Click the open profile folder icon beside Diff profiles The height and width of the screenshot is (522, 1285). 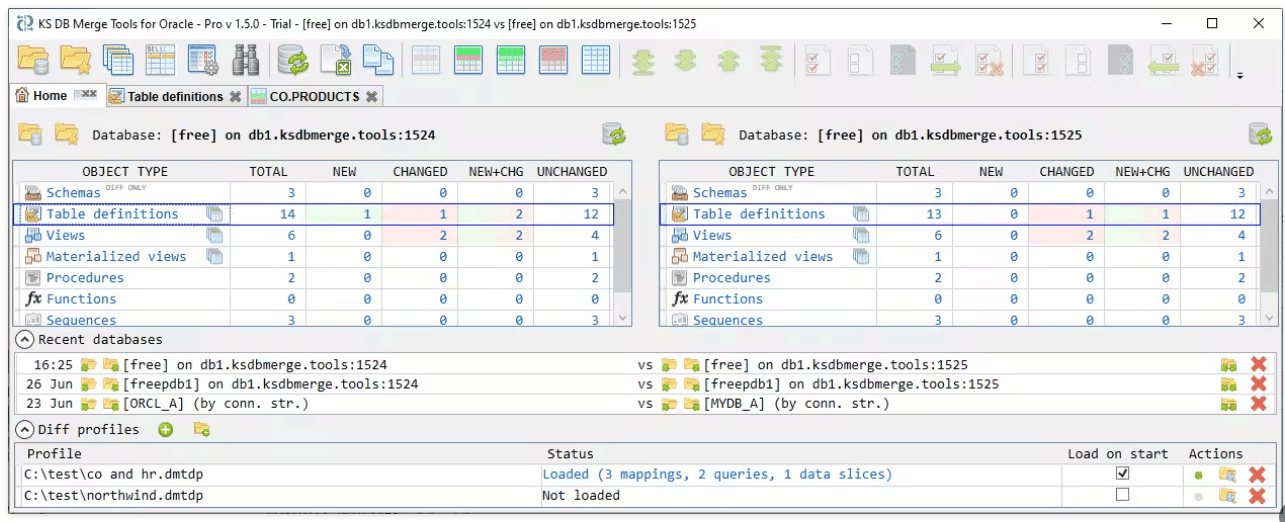coord(202,430)
